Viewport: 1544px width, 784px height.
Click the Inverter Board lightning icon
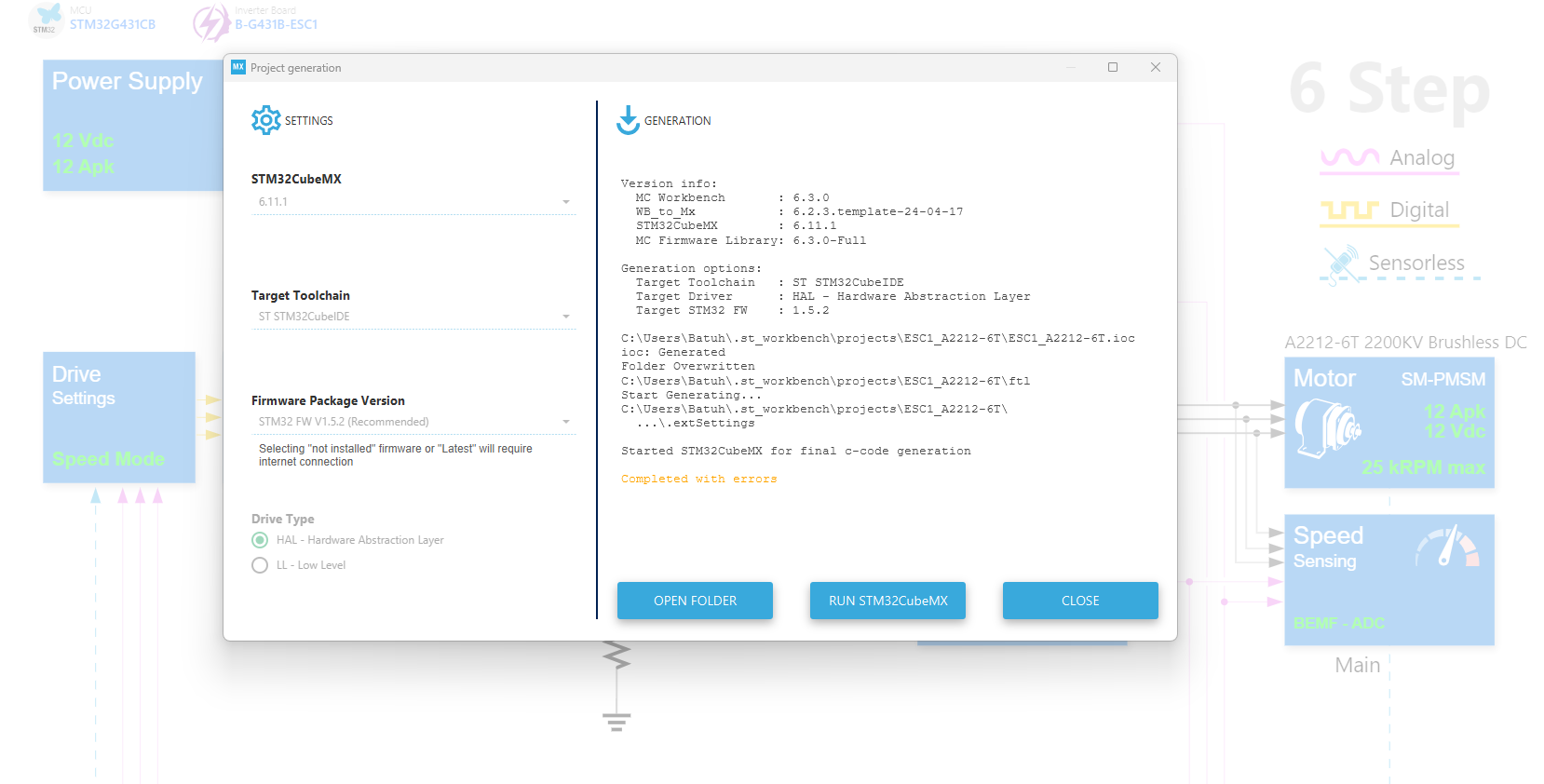tap(211, 22)
